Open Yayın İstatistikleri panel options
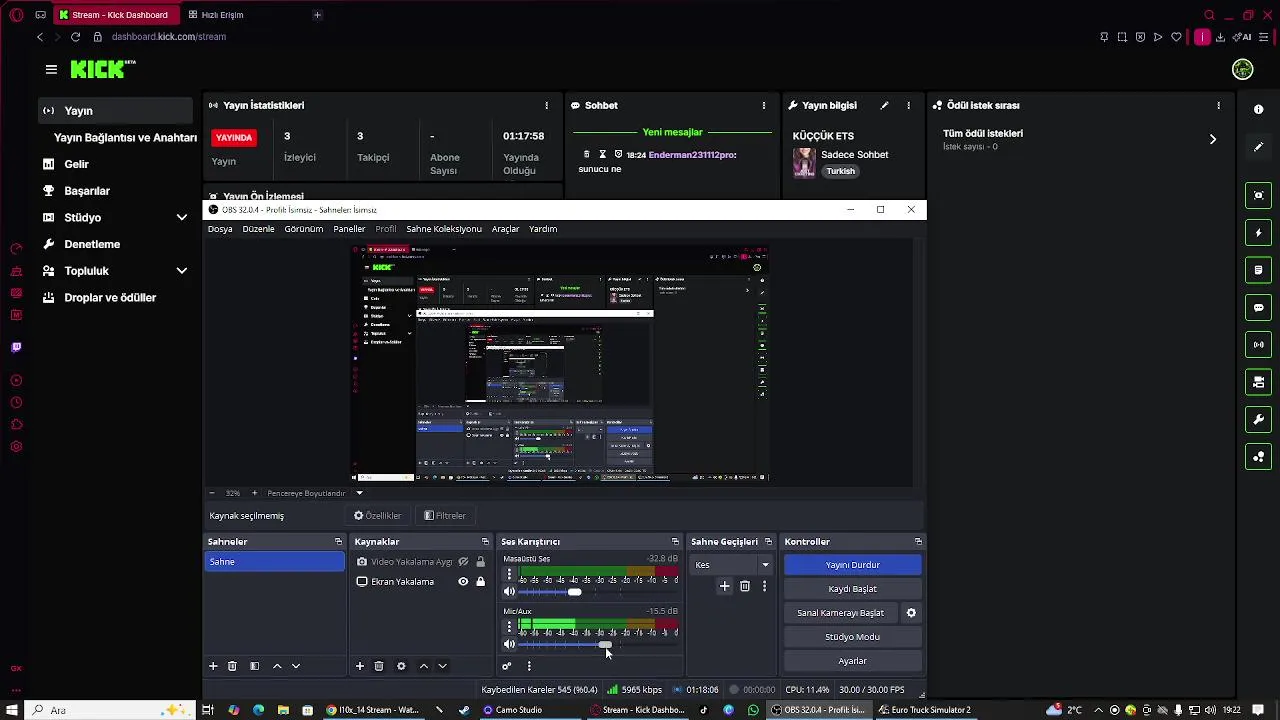Image resolution: width=1280 pixels, height=720 pixels. (546, 105)
